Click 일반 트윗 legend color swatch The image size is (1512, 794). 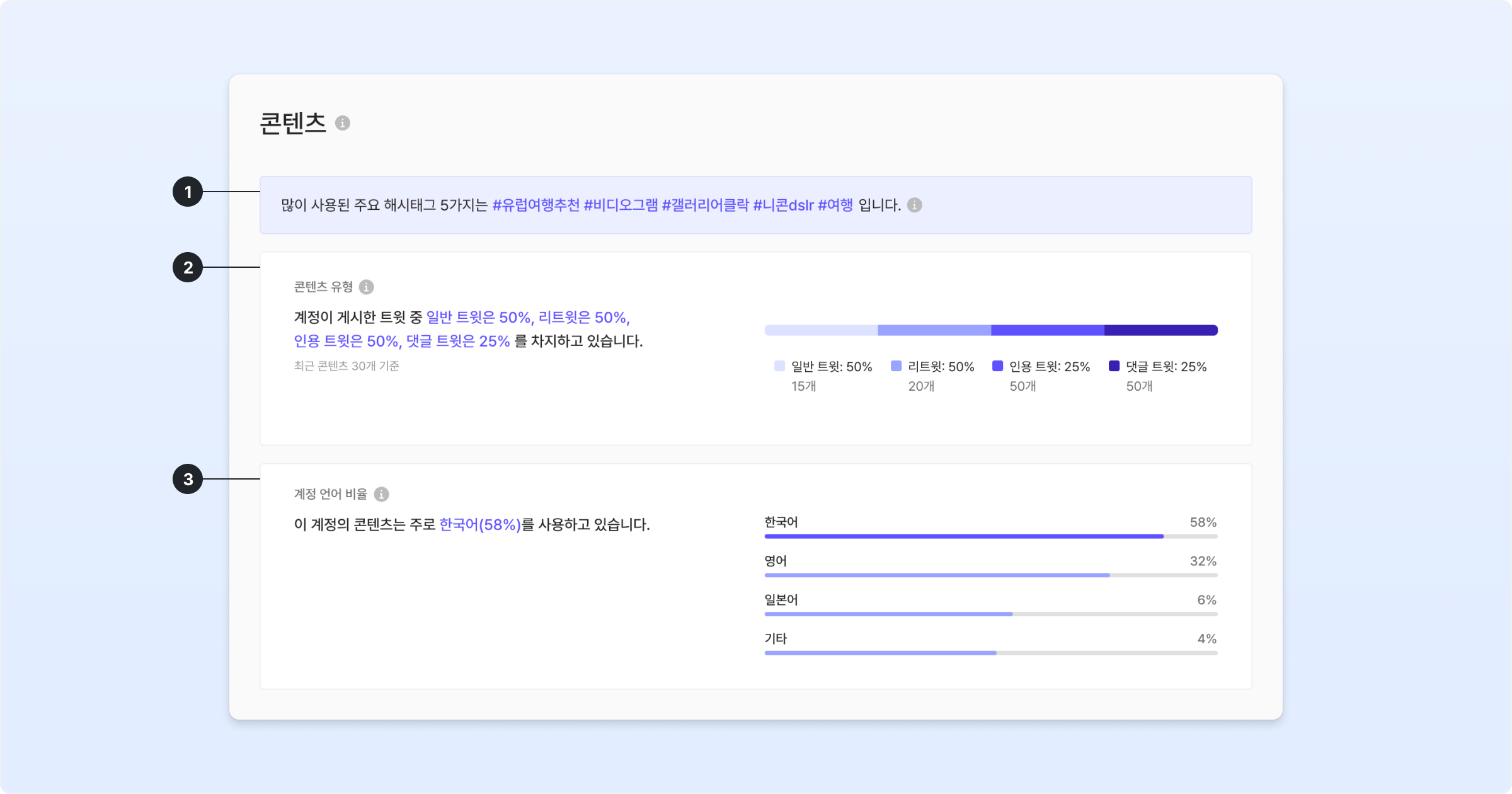coord(779,366)
